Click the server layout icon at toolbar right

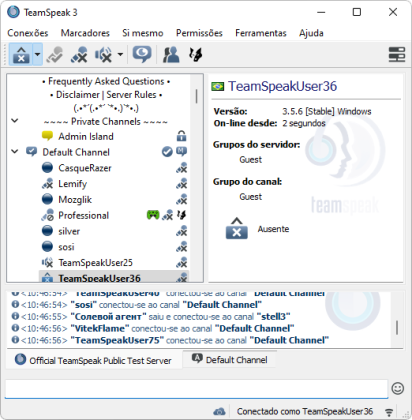(x=397, y=54)
